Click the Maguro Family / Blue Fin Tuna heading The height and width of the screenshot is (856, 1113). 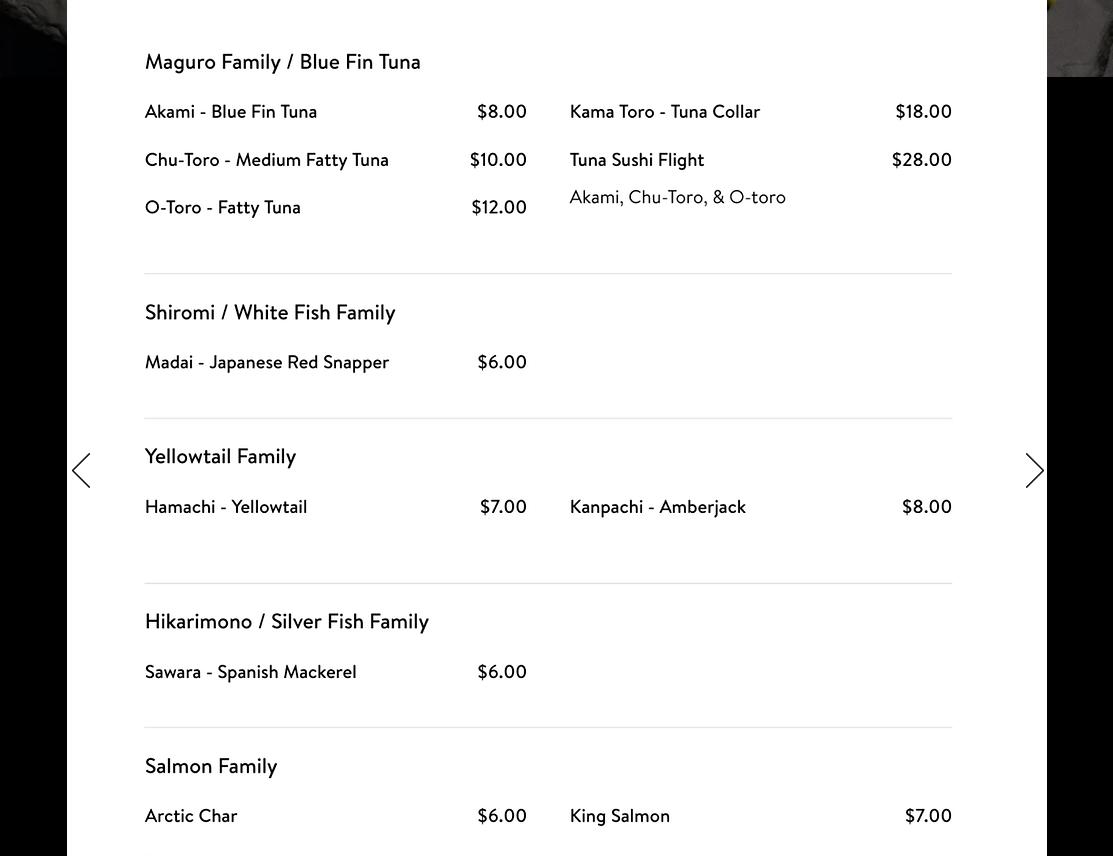click(x=283, y=62)
